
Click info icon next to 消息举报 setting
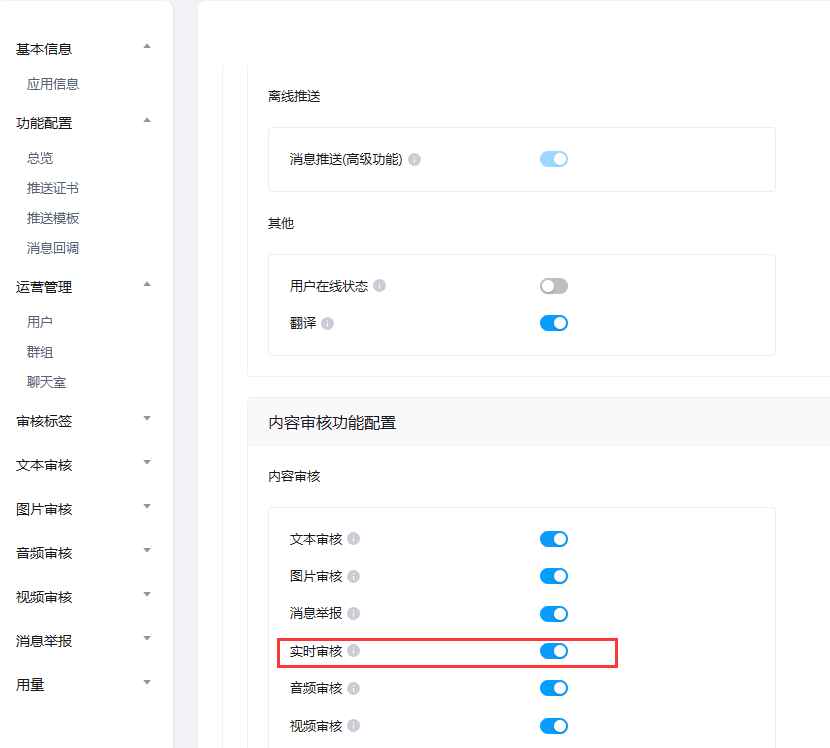click(x=354, y=613)
